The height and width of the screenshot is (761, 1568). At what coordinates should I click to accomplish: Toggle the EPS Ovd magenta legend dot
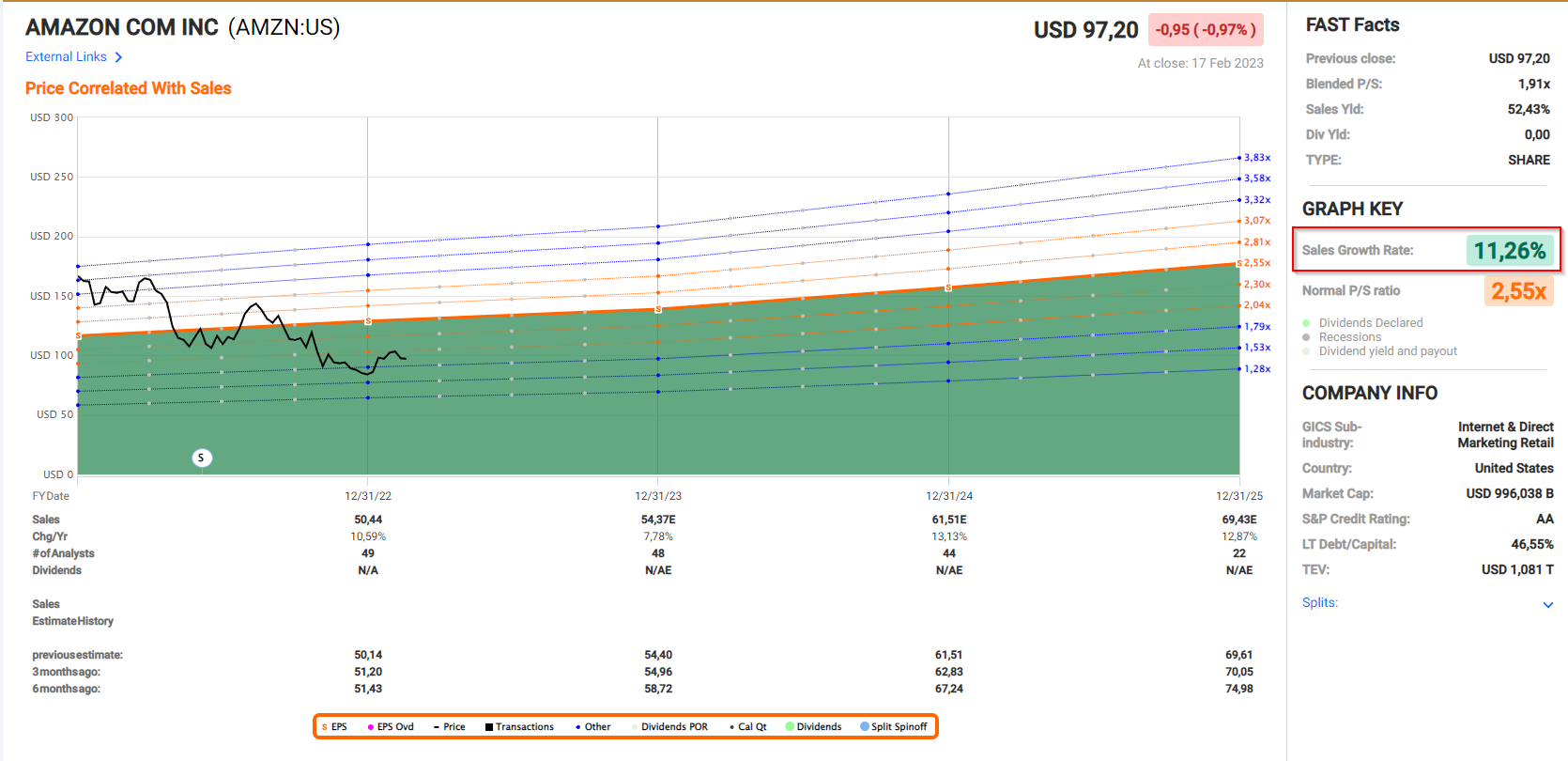tap(371, 727)
